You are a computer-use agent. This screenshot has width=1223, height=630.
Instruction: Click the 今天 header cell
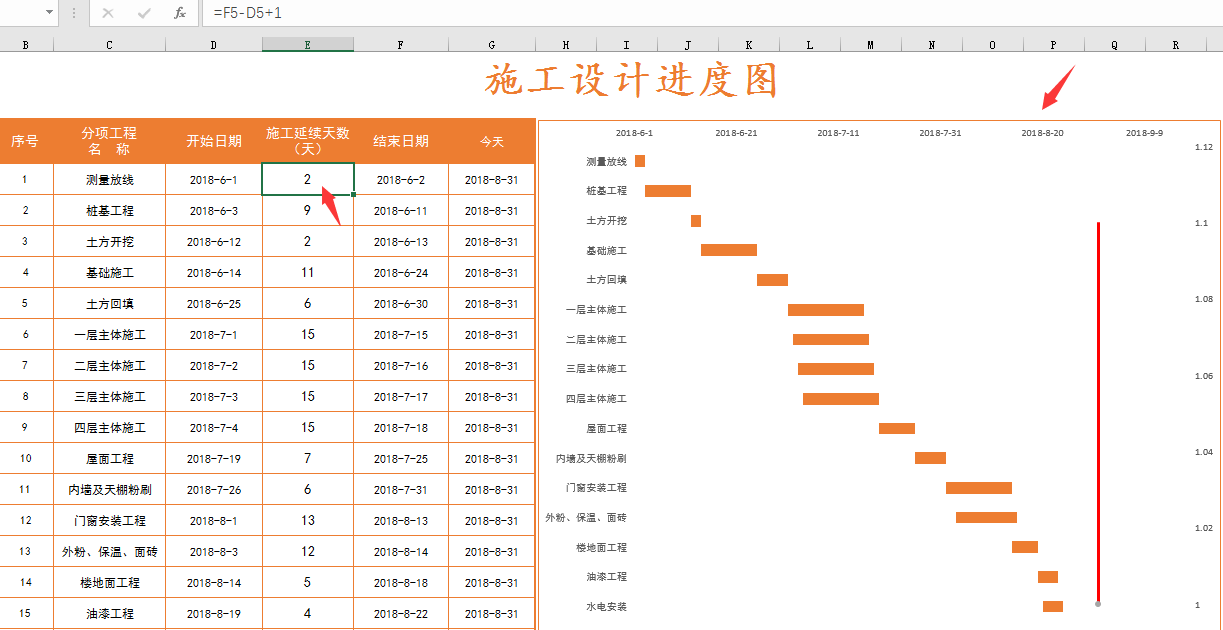point(492,141)
